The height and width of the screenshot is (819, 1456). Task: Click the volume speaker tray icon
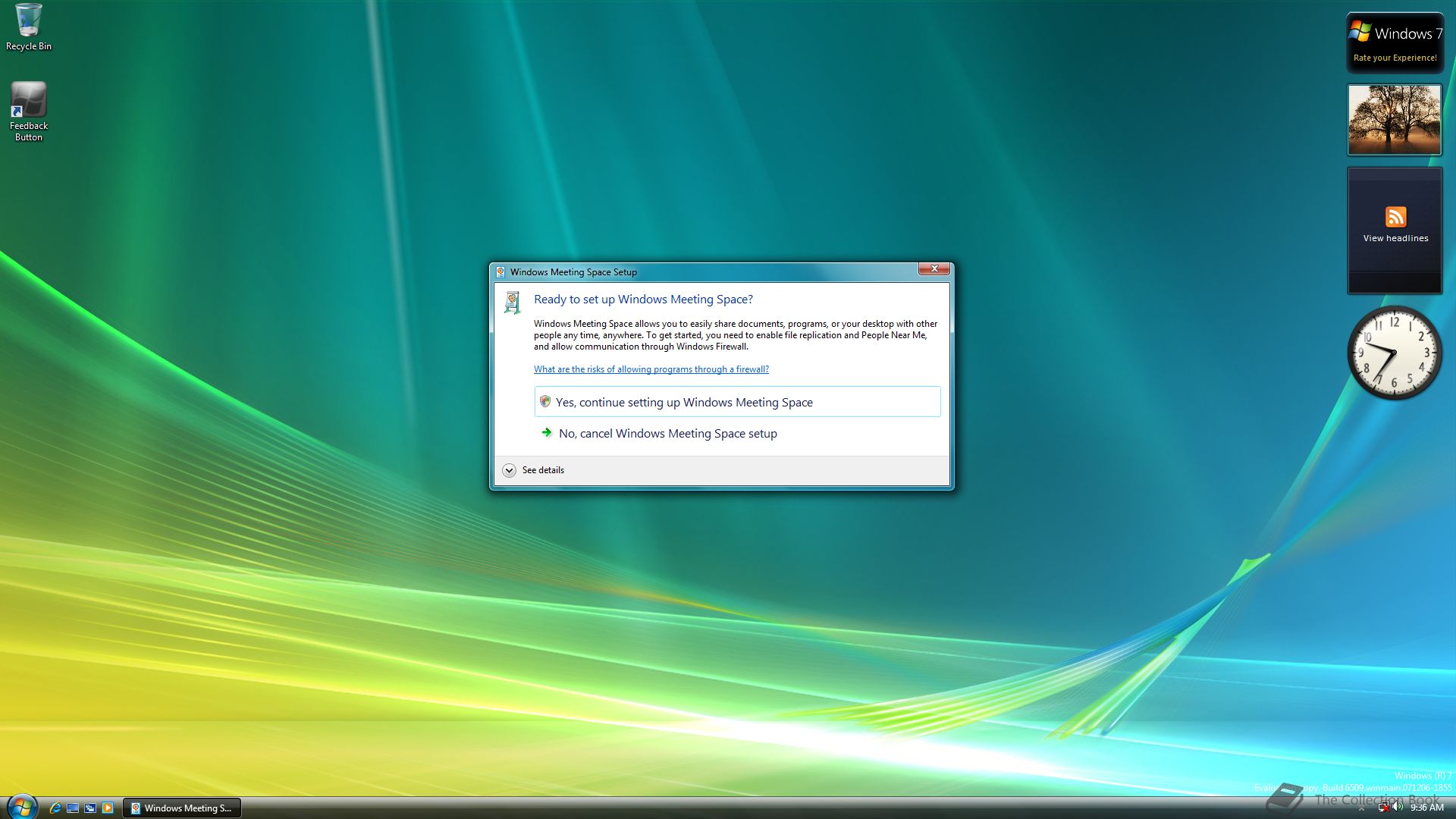1398,808
